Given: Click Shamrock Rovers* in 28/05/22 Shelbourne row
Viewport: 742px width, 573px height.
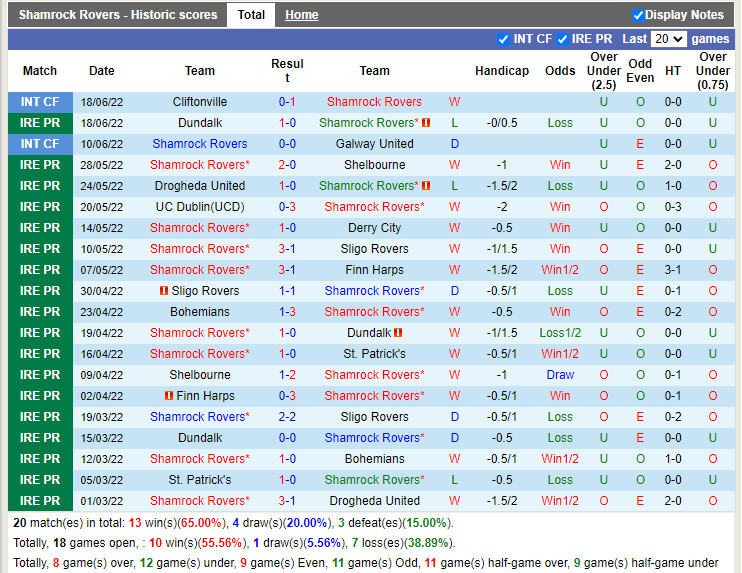Looking at the screenshot, I should click(200, 165).
